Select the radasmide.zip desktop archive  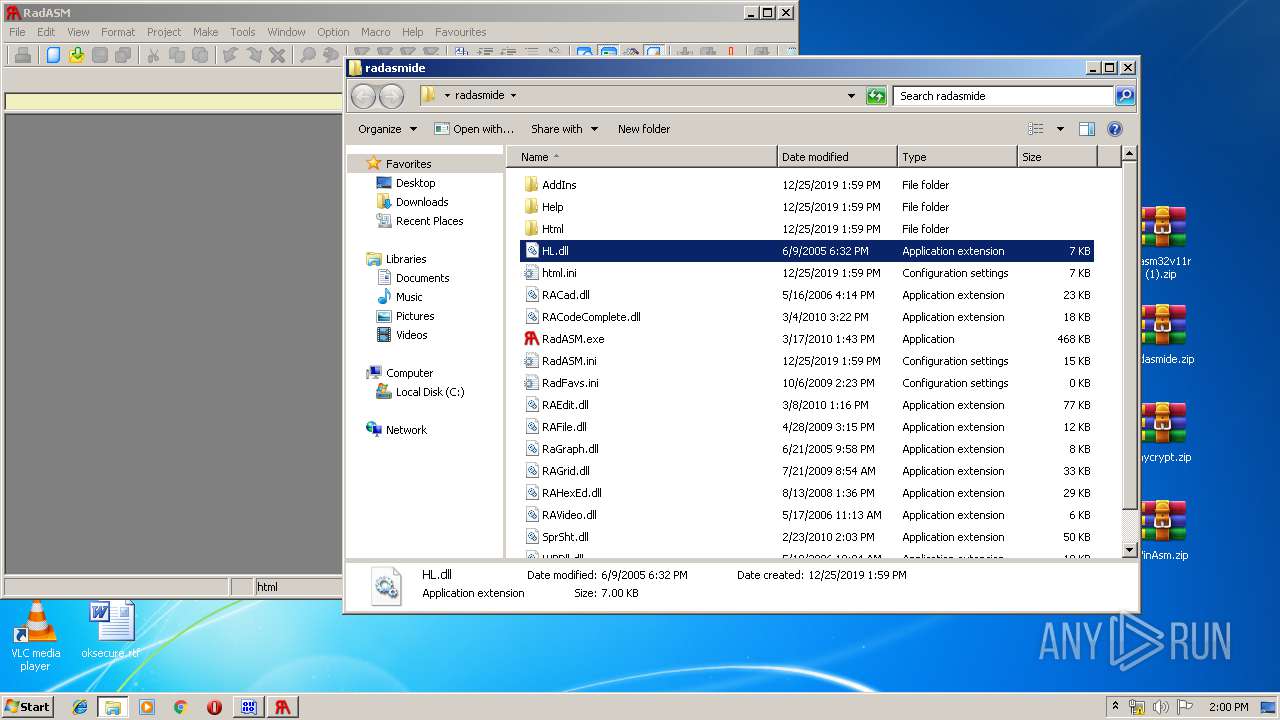[1164, 334]
